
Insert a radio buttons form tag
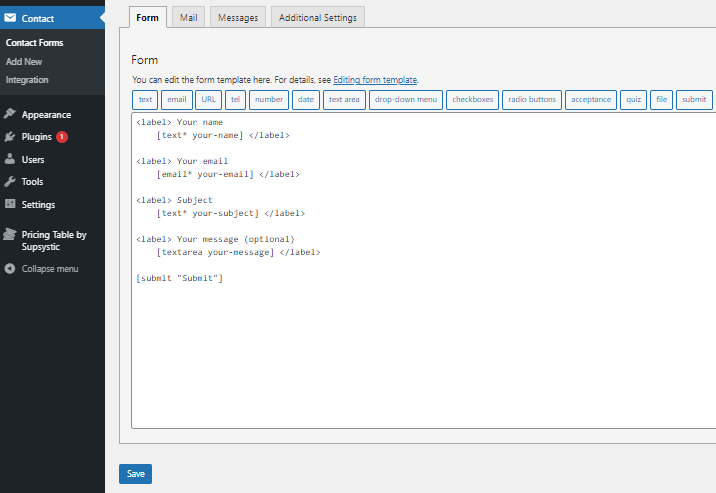pyautogui.click(x=532, y=100)
